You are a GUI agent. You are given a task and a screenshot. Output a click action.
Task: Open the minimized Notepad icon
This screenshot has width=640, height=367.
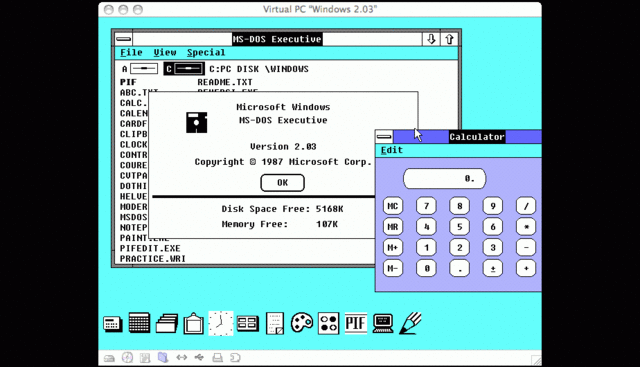pyautogui.click(x=275, y=323)
